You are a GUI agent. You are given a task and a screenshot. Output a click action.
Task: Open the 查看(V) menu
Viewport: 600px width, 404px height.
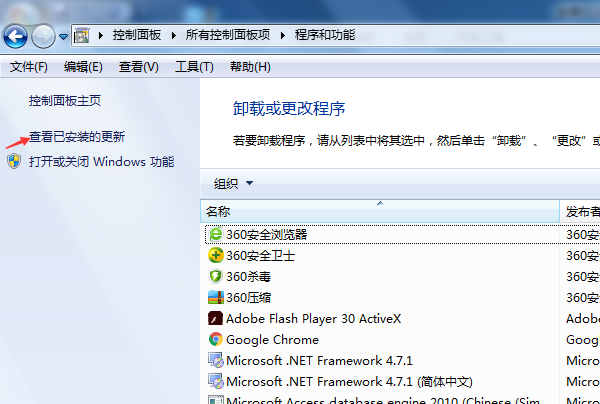click(x=139, y=67)
